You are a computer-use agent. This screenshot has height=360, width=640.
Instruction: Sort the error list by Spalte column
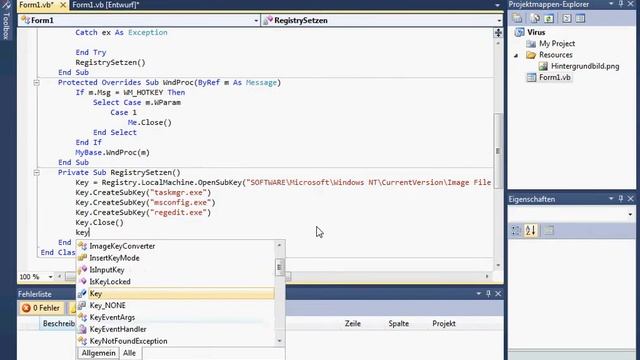pyautogui.click(x=398, y=324)
